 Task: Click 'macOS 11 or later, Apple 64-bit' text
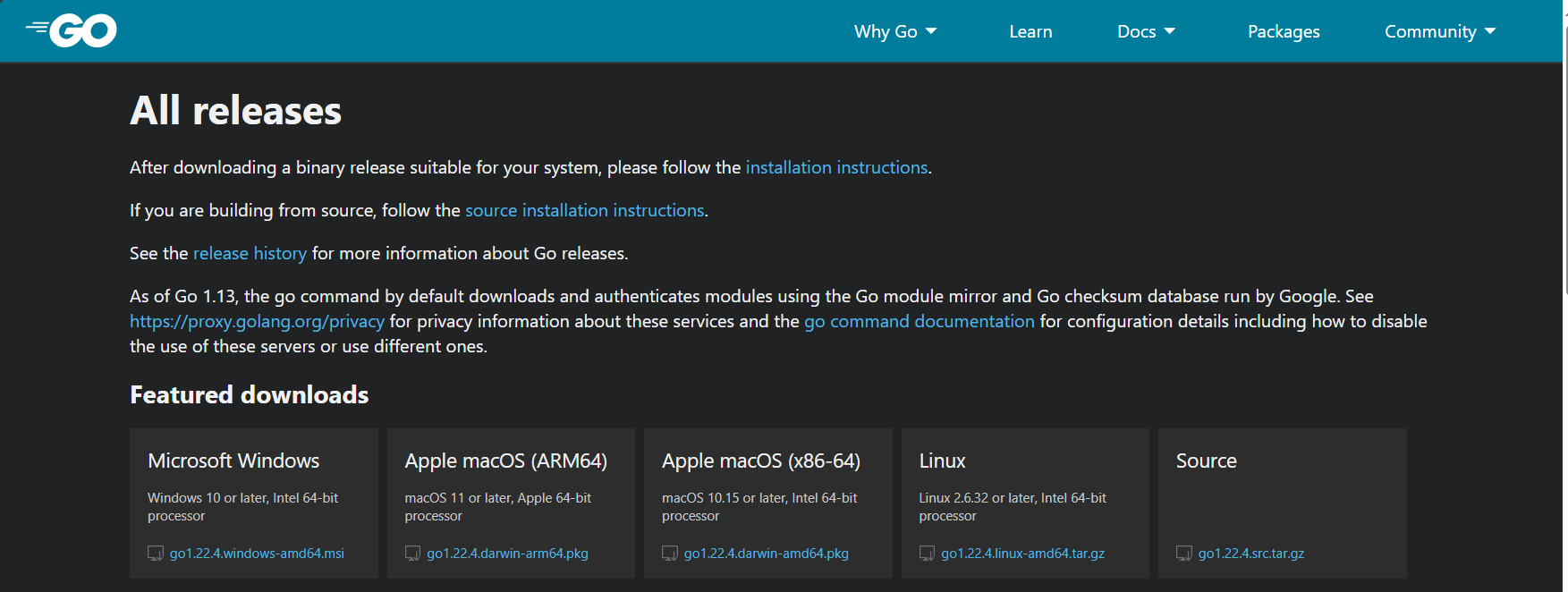497,498
